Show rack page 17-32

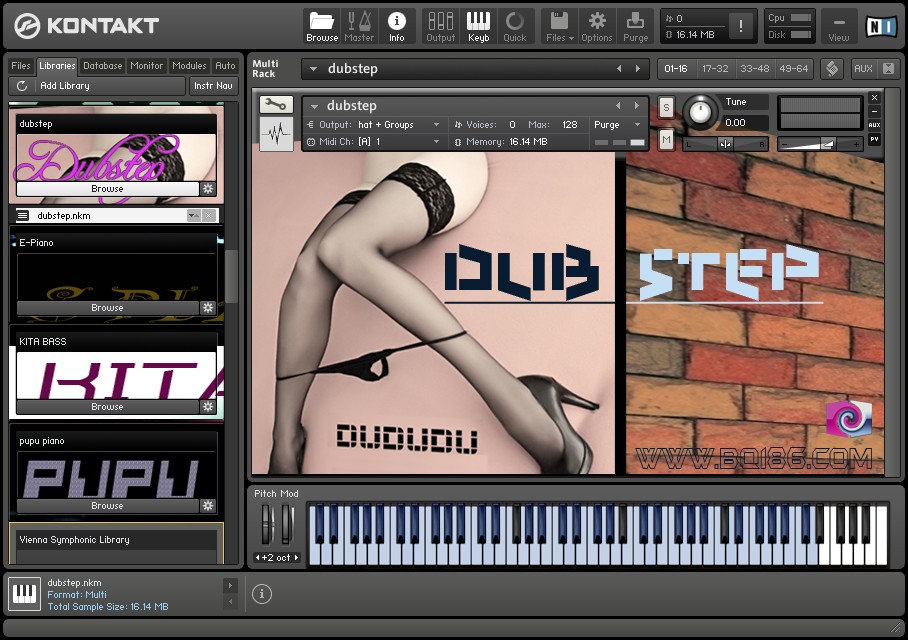(x=715, y=69)
